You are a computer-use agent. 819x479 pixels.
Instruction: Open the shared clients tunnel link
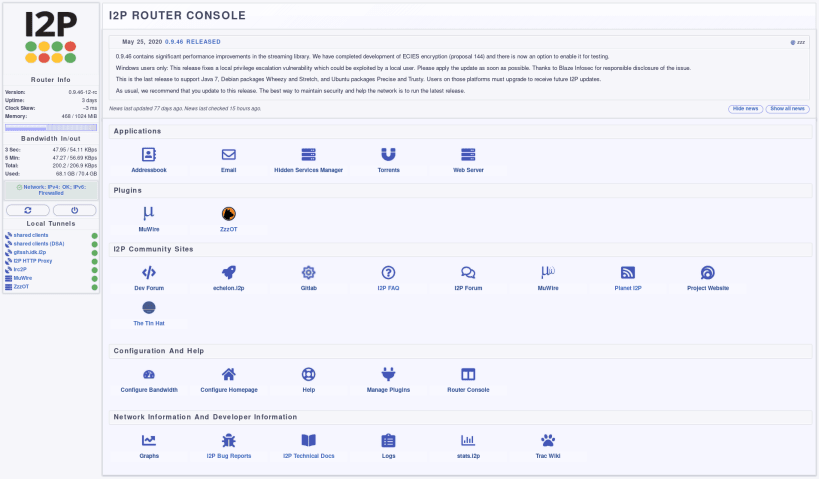pyautogui.click(x=31, y=236)
